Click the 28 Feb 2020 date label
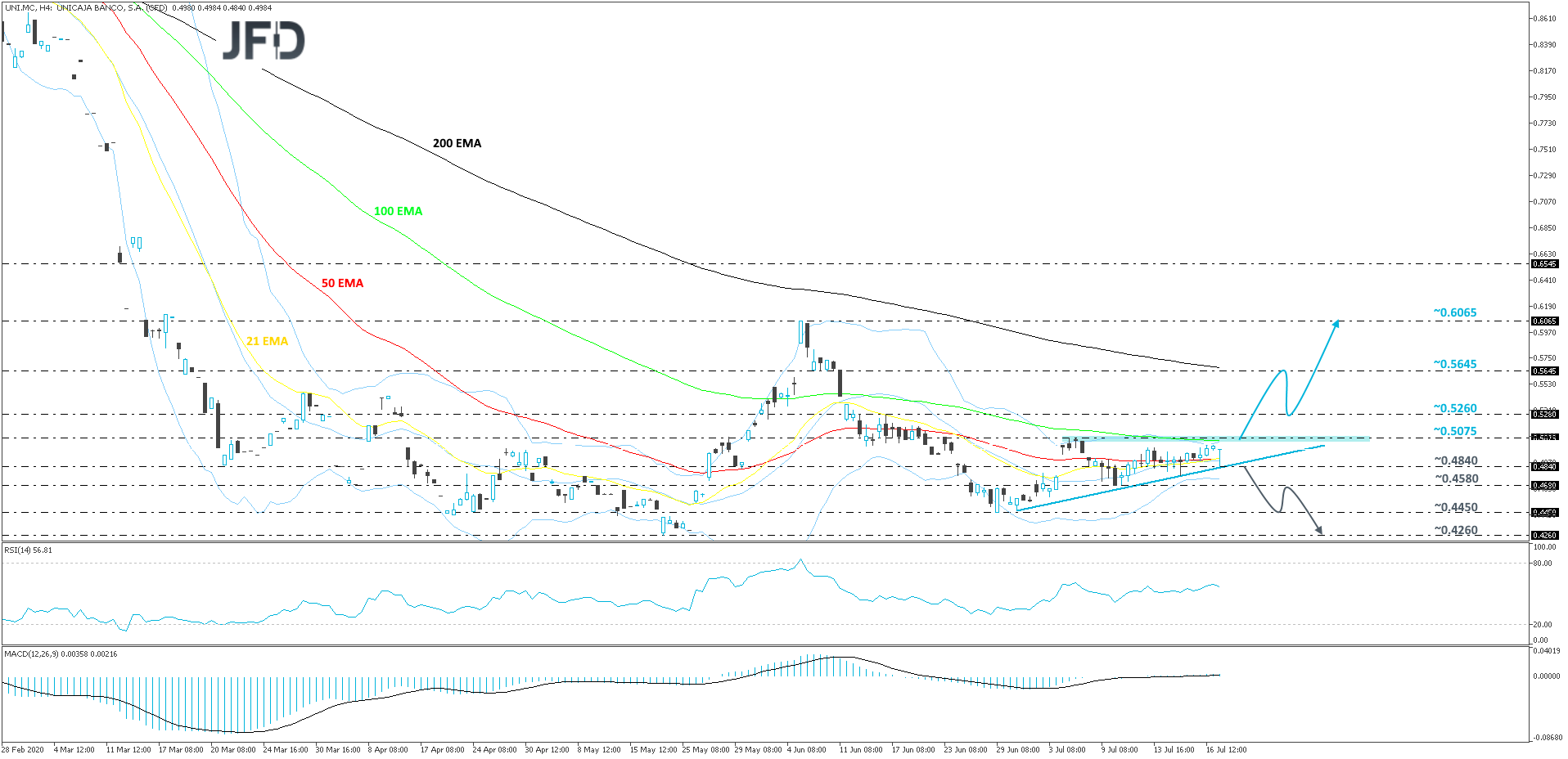 (24, 749)
